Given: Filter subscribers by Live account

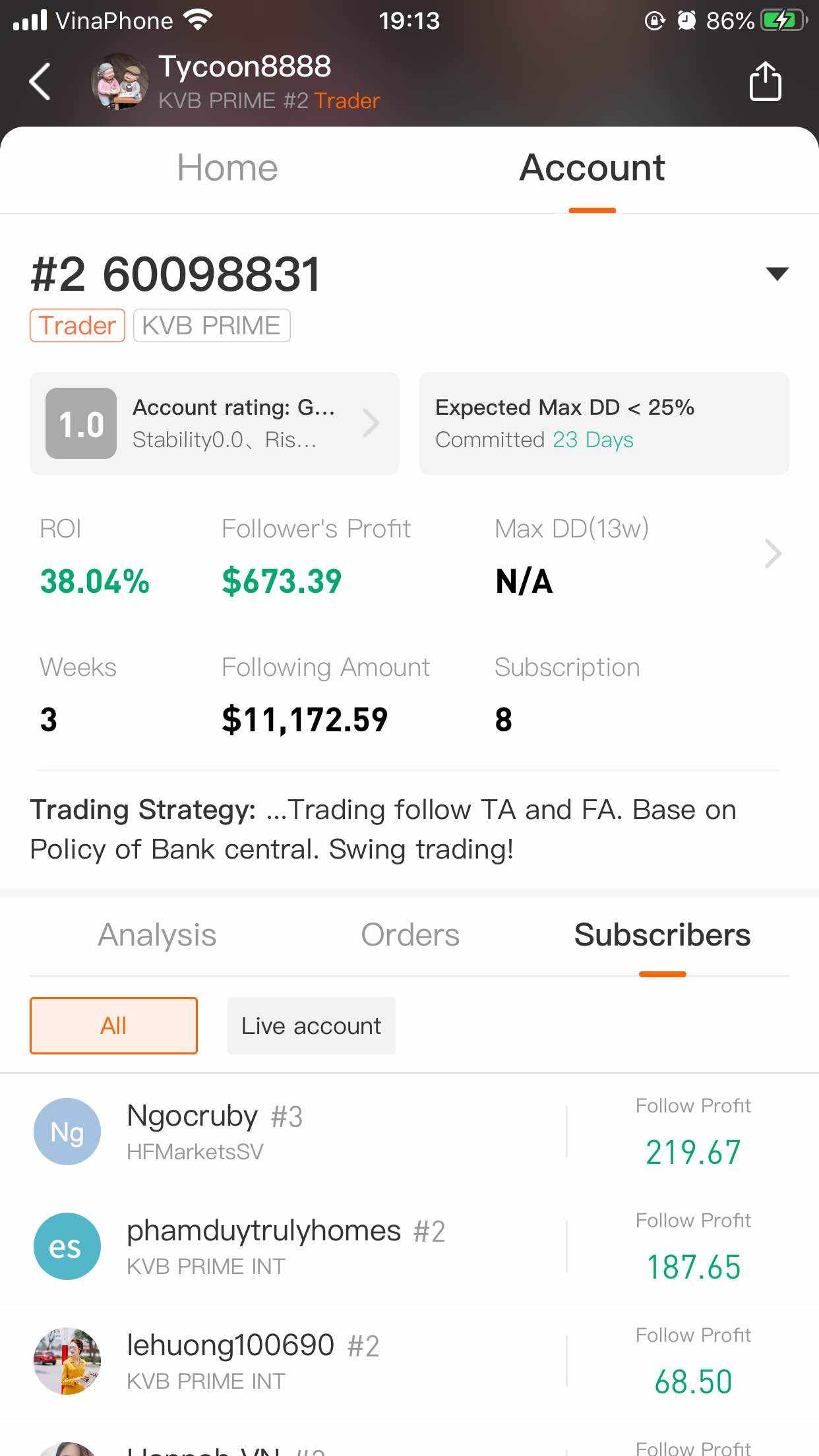Looking at the screenshot, I should [x=311, y=1025].
